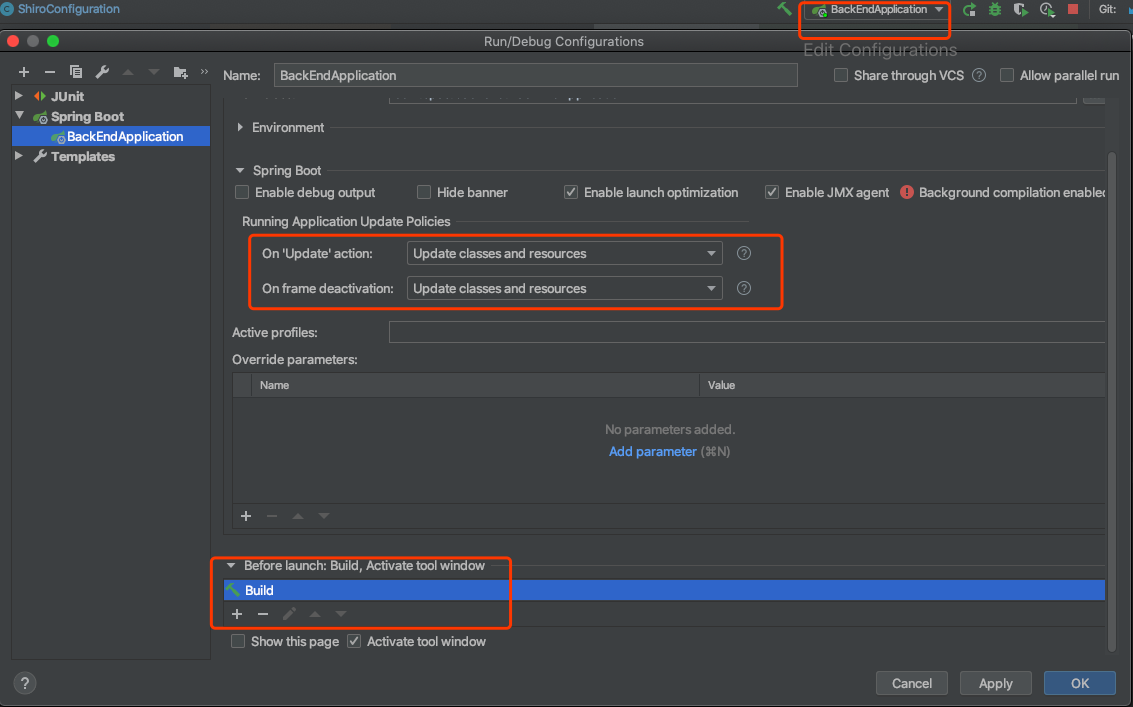
Task: Confirm with the OK button
Action: click(x=1080, y=683)
